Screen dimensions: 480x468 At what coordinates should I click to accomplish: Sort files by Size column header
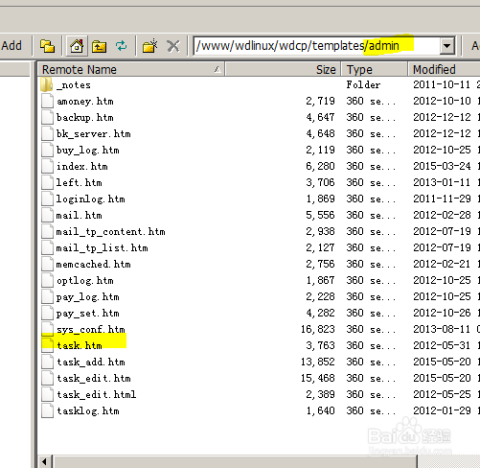[x=282, y=69]
